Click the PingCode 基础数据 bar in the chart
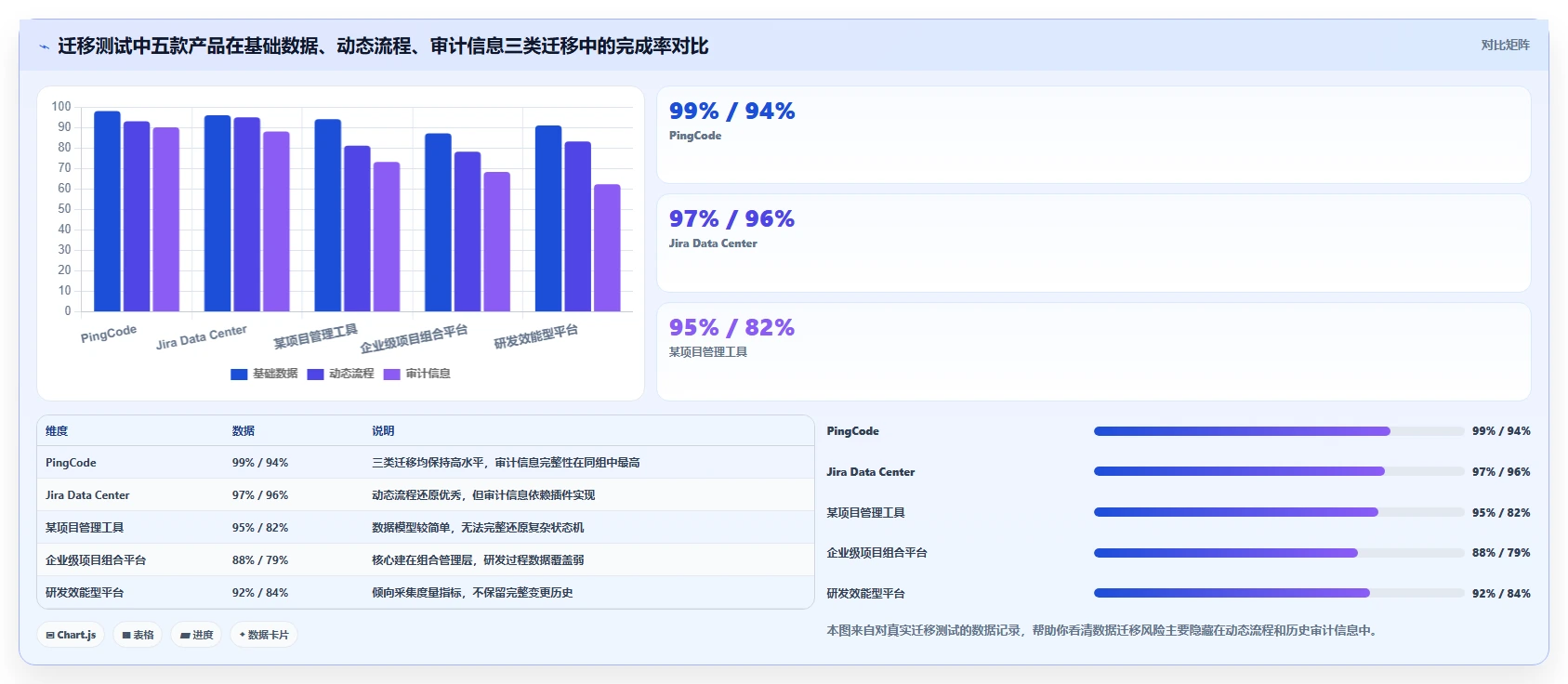Screen dimensions: 1568x684 [108, 211]
